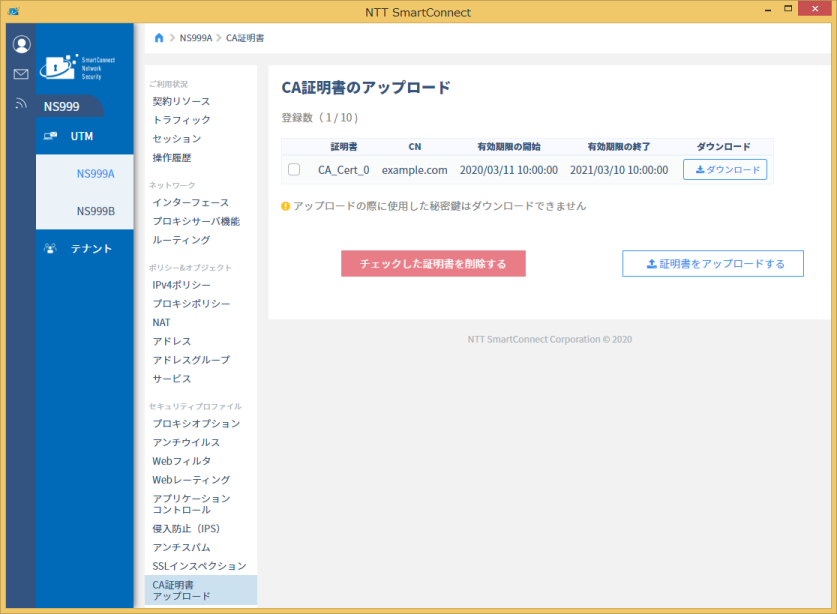
Task: Open サービス page
Action: pyautogui.click(x=171, y=379)
